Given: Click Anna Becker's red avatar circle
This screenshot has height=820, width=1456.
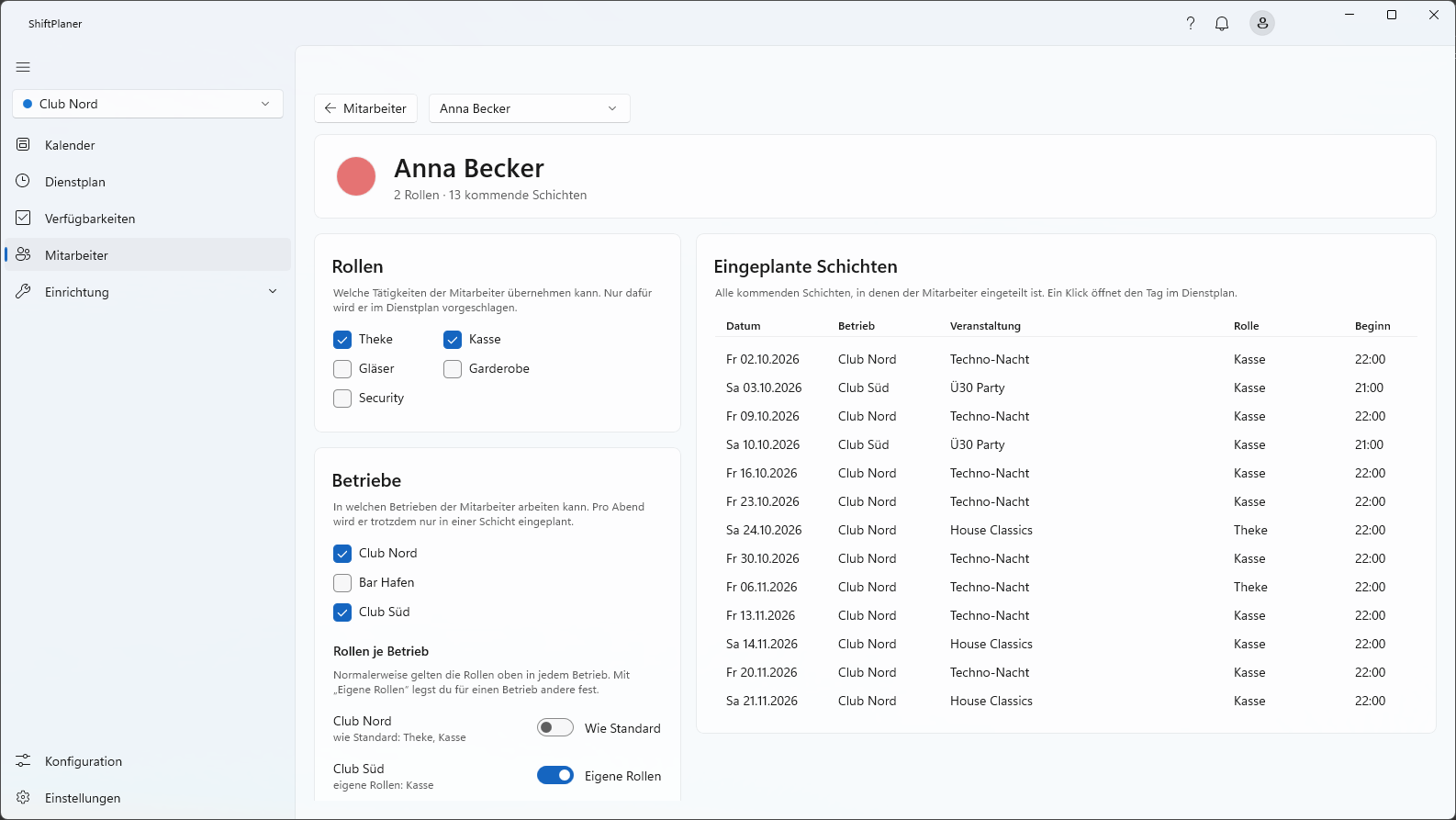Looking at the screenshot, I should [356, 176].
